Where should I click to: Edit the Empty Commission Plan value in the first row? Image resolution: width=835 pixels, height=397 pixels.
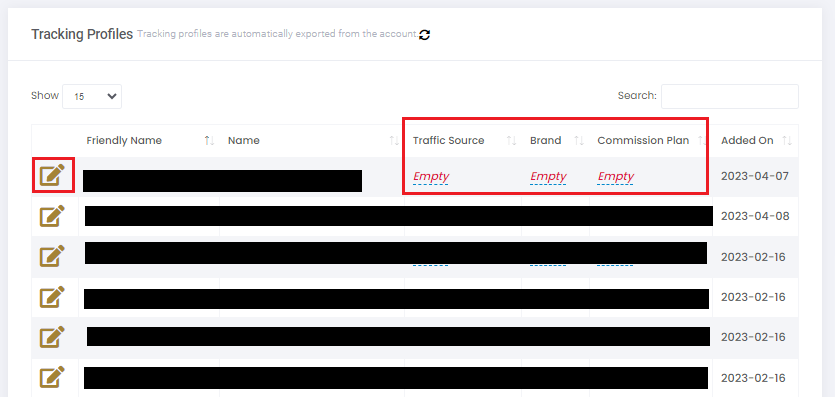point(616,176)
